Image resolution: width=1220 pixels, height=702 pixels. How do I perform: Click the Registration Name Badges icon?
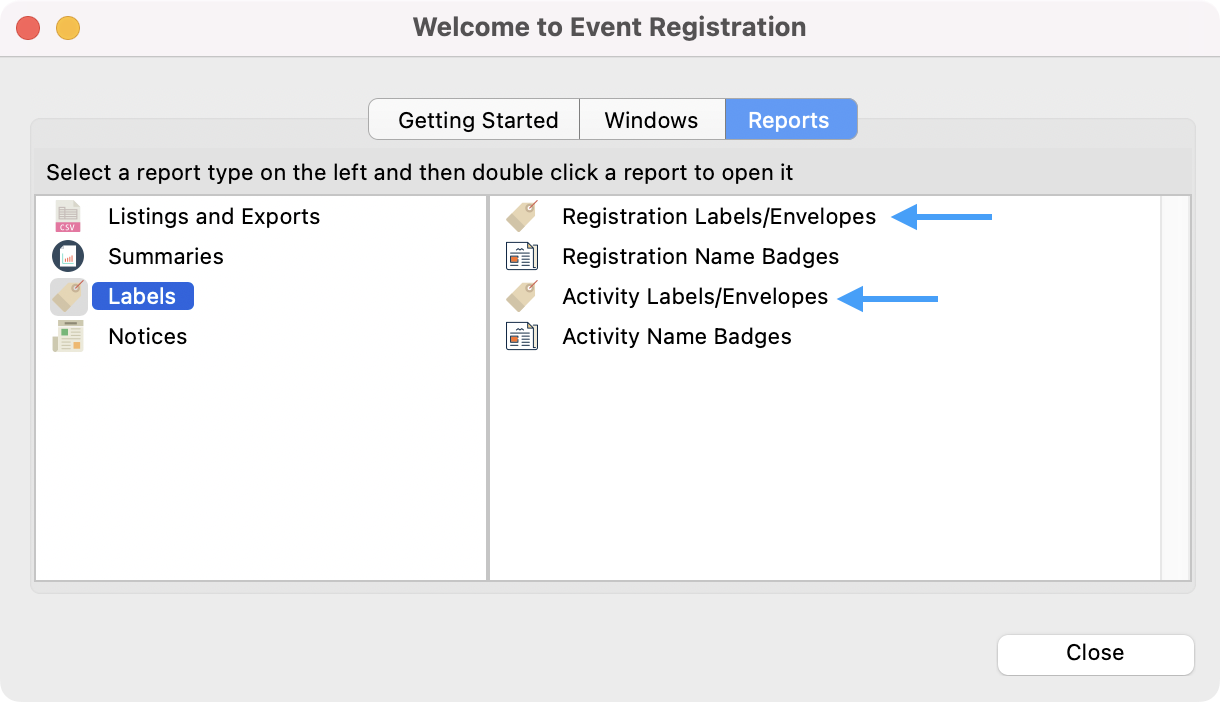coord(522,256)
